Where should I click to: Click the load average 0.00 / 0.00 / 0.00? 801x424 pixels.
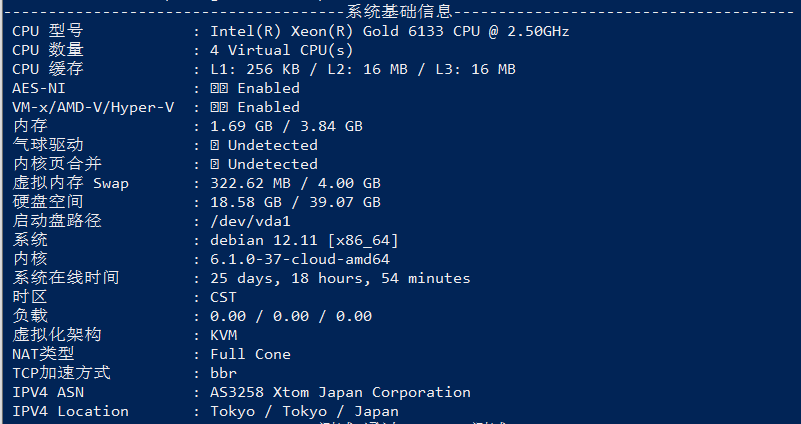point(291,317)
